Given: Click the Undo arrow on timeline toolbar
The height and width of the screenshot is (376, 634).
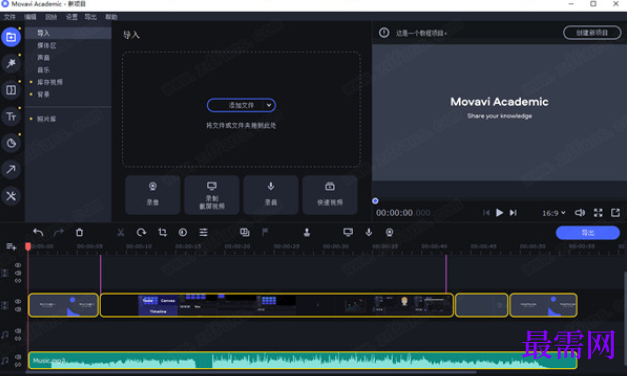Looking at the screenshot, I should pos(38,232).
